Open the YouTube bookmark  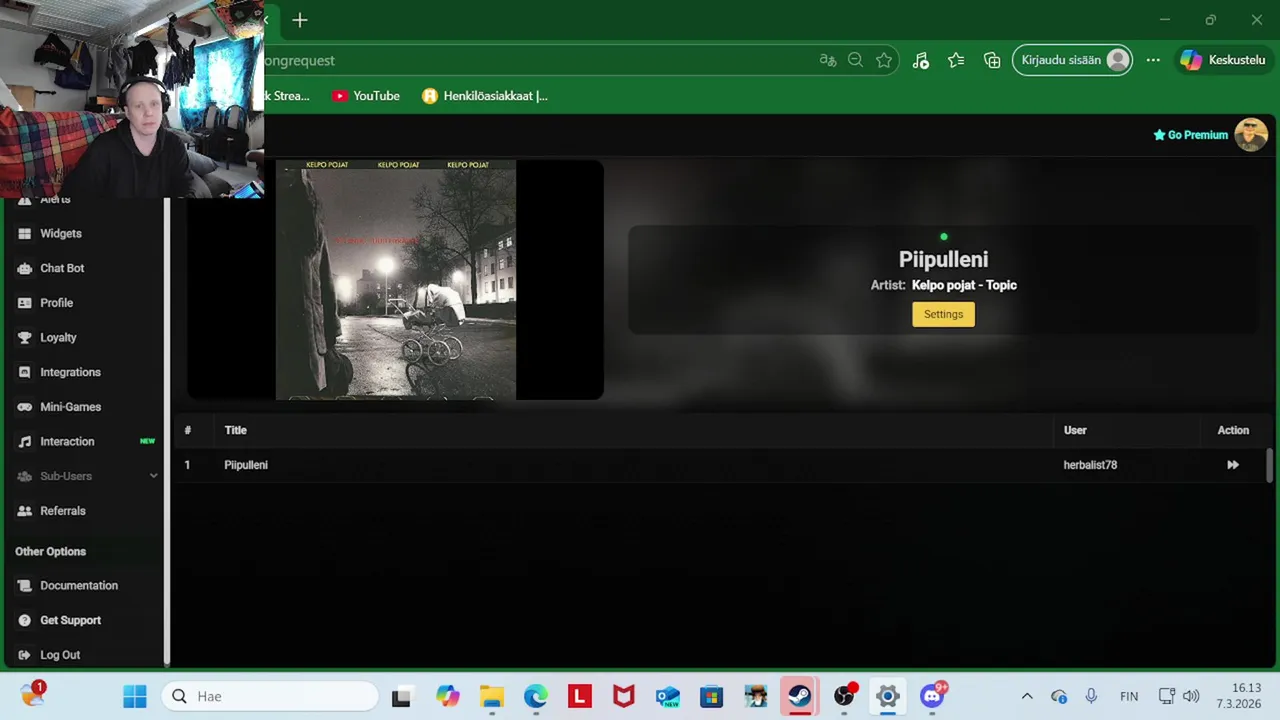[366, 96]
